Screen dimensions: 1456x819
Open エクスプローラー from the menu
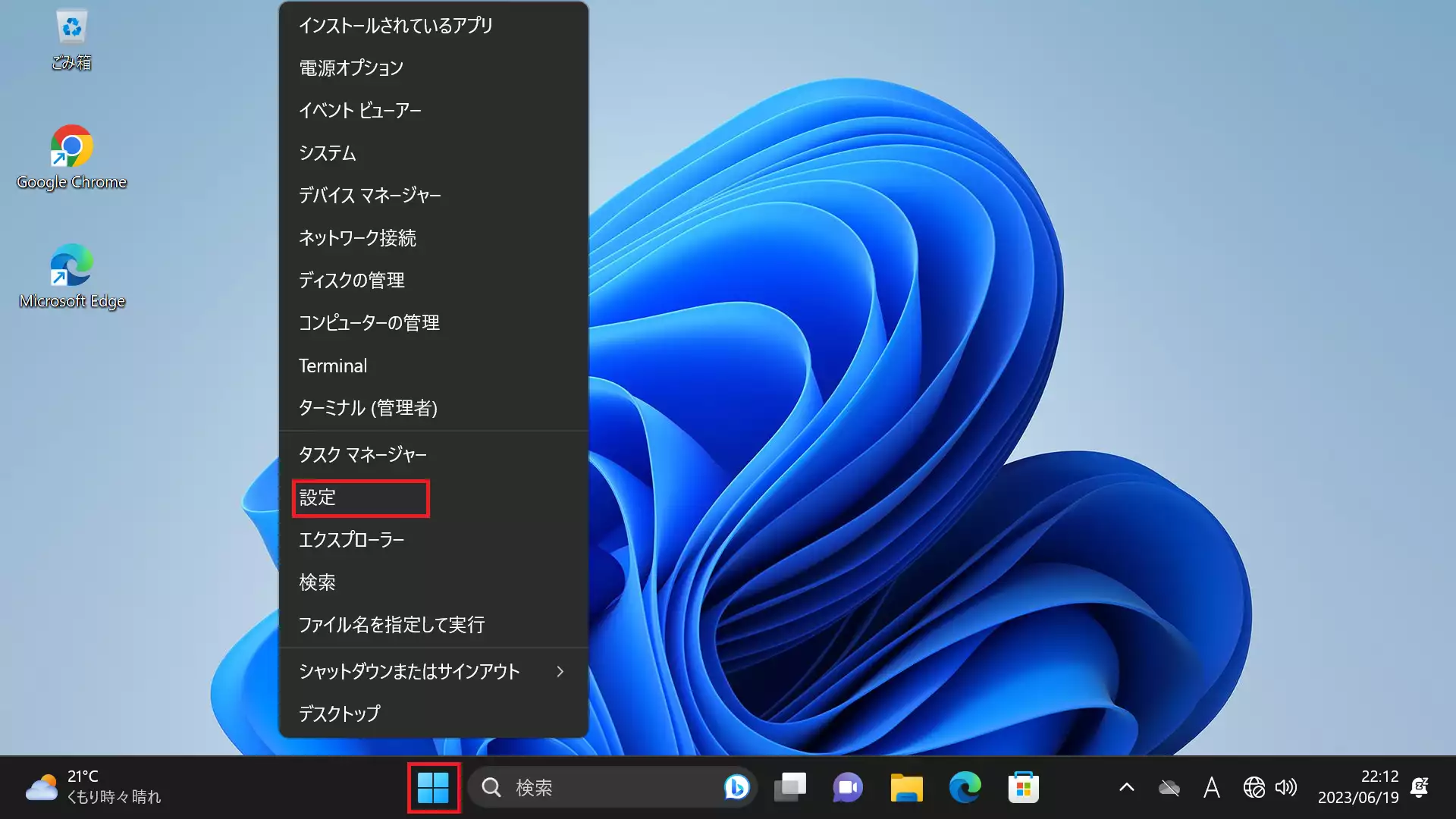coord(434,540)
